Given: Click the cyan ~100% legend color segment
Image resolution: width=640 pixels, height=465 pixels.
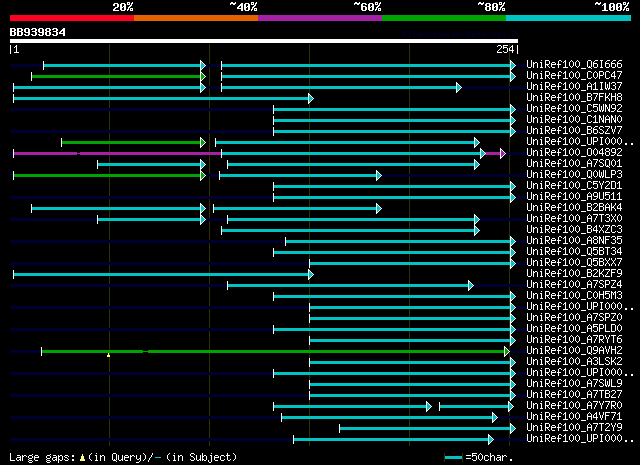Looking at the screenshot, I should click(x=569, y=18).
